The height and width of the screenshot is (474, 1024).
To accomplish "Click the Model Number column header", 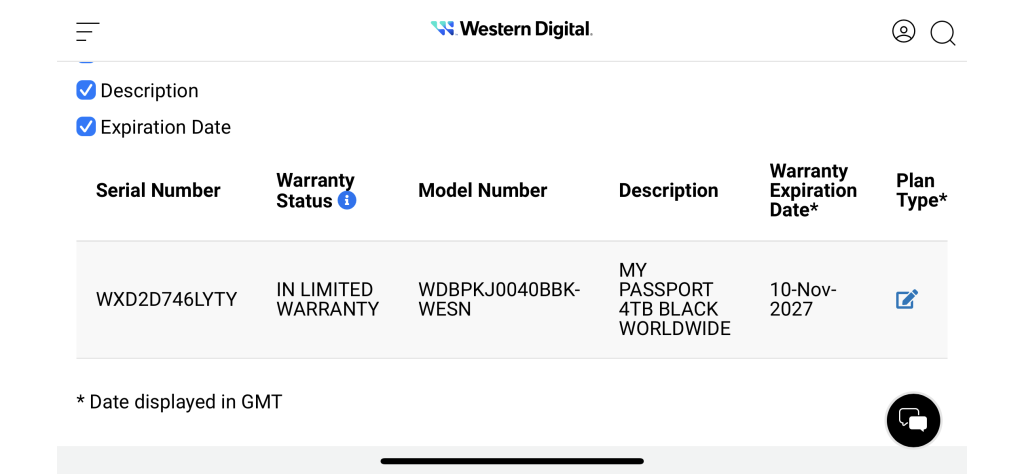I will tap(483, 191).
